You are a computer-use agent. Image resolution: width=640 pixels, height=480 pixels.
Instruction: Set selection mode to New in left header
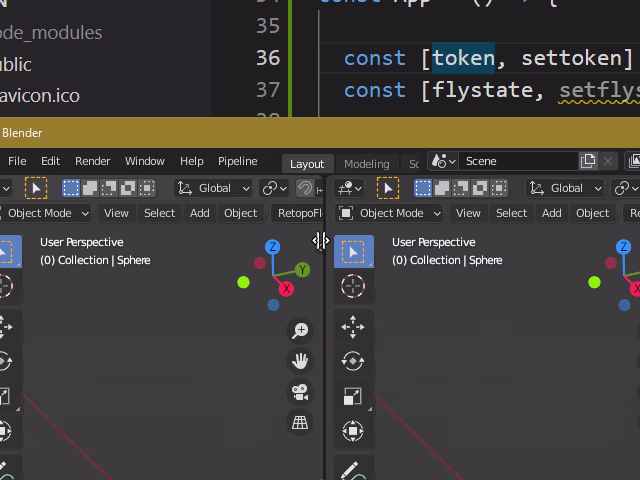[x=71, y=188]
